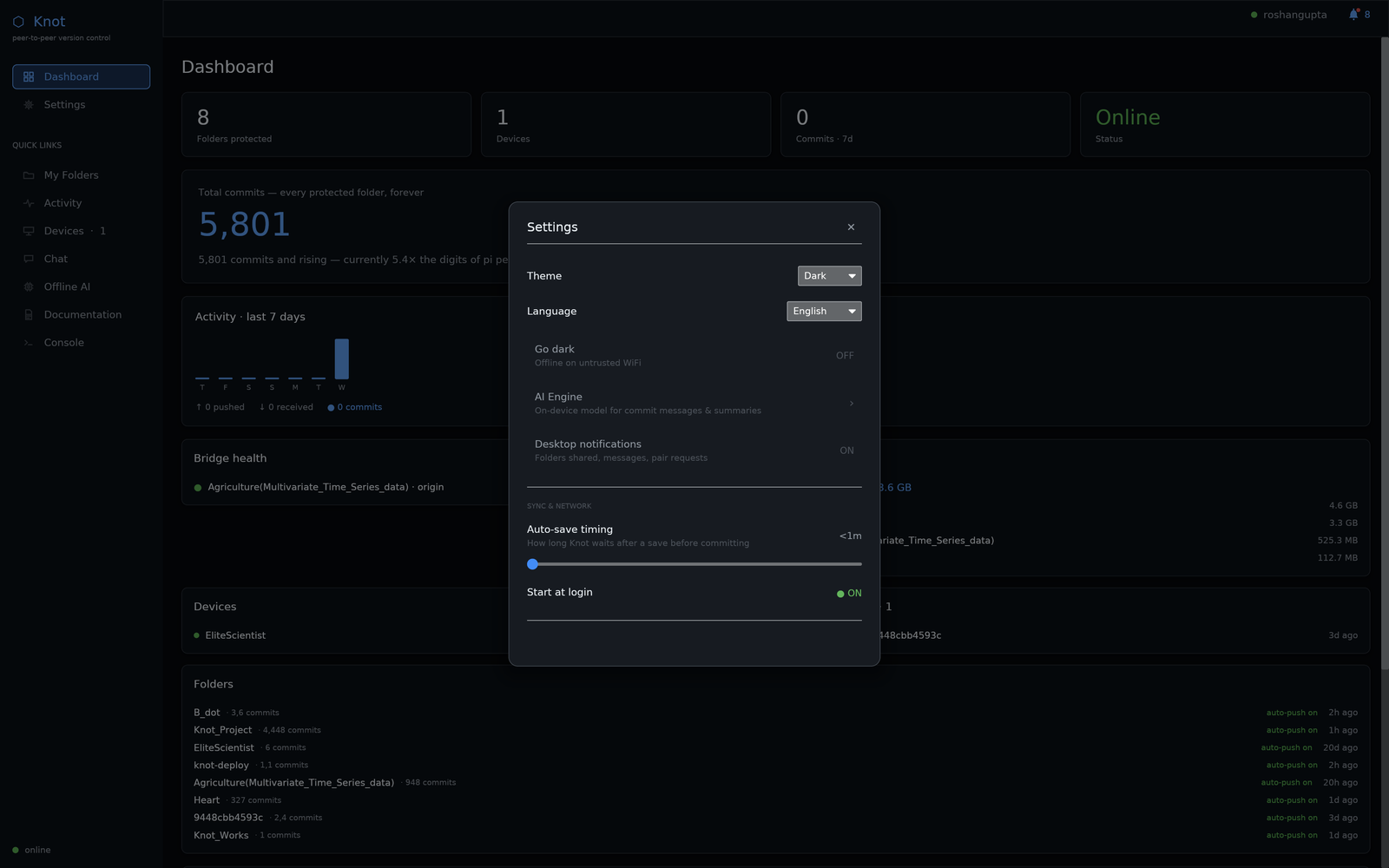Open Console quick link
The width and height of the screenshot is (1389, 868).
pyautogui.click(x=81, y=343)
